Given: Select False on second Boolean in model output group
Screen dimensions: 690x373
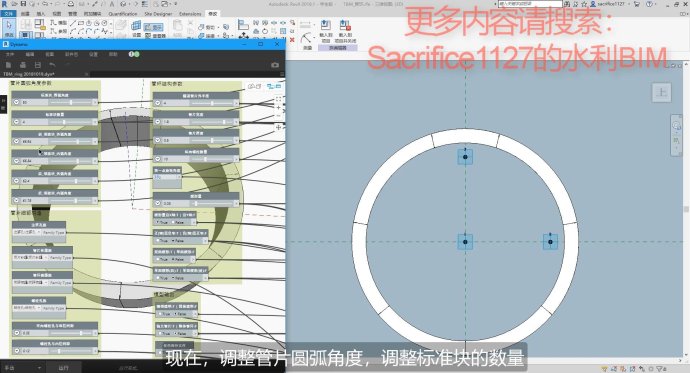Looking at the screenshot, I should 180,333.
